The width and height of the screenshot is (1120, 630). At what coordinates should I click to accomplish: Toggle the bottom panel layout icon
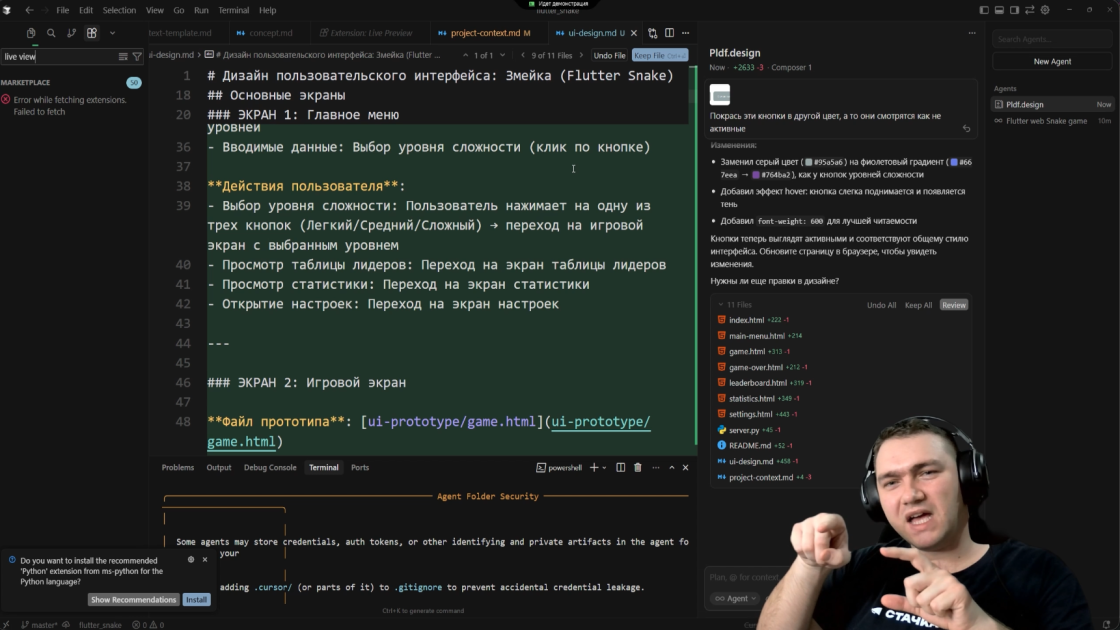tap(999, 10)
